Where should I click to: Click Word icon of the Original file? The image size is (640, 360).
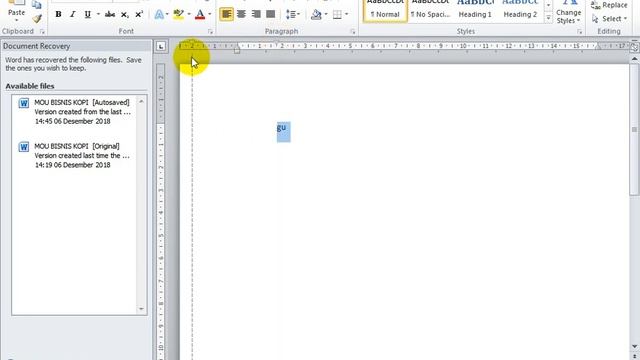pyautogui.click(x=24, y=147)
